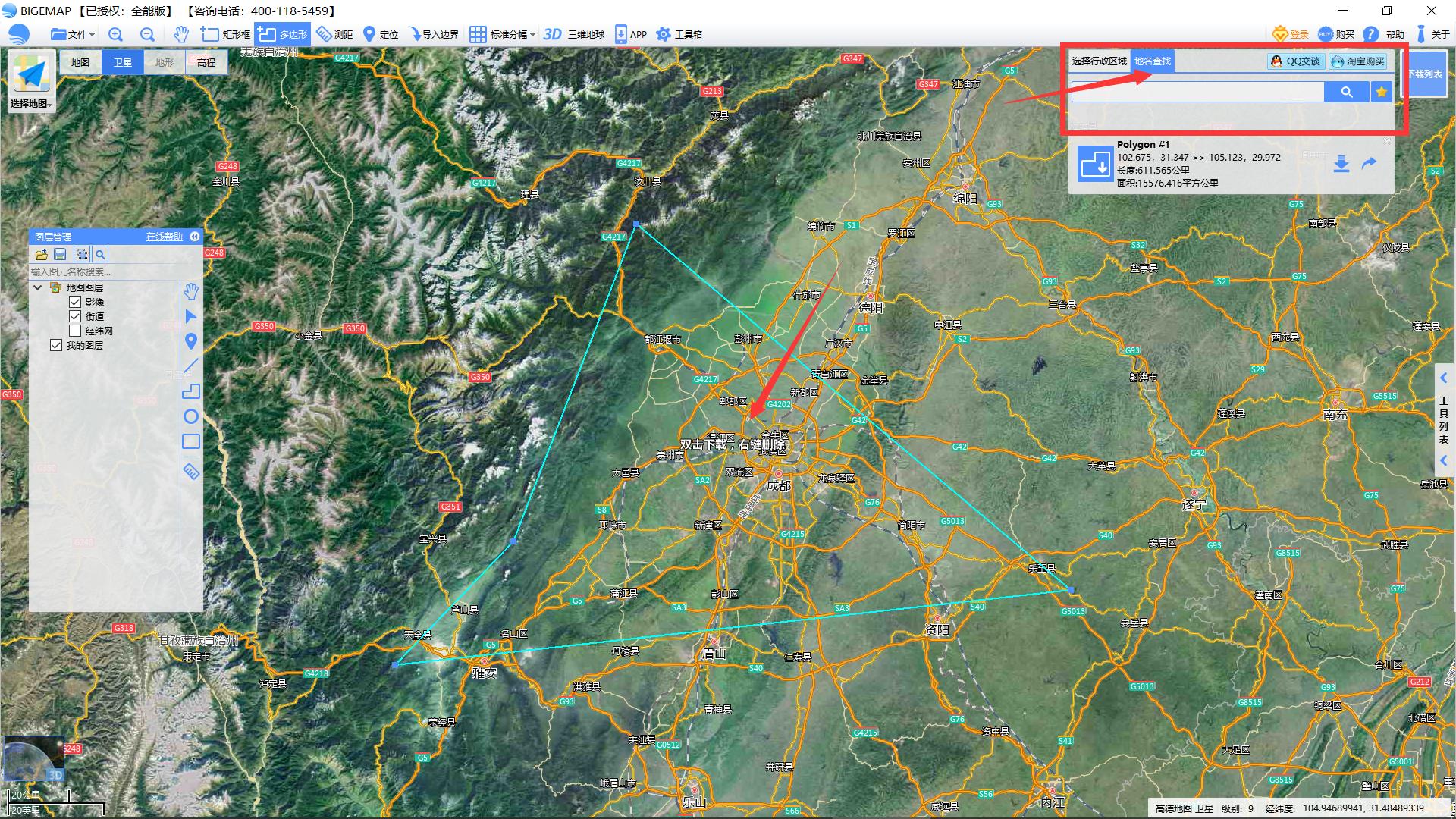Download Polygon #1 using the download arrow
The image size is (1456, 819).
tap(1341, 164)
